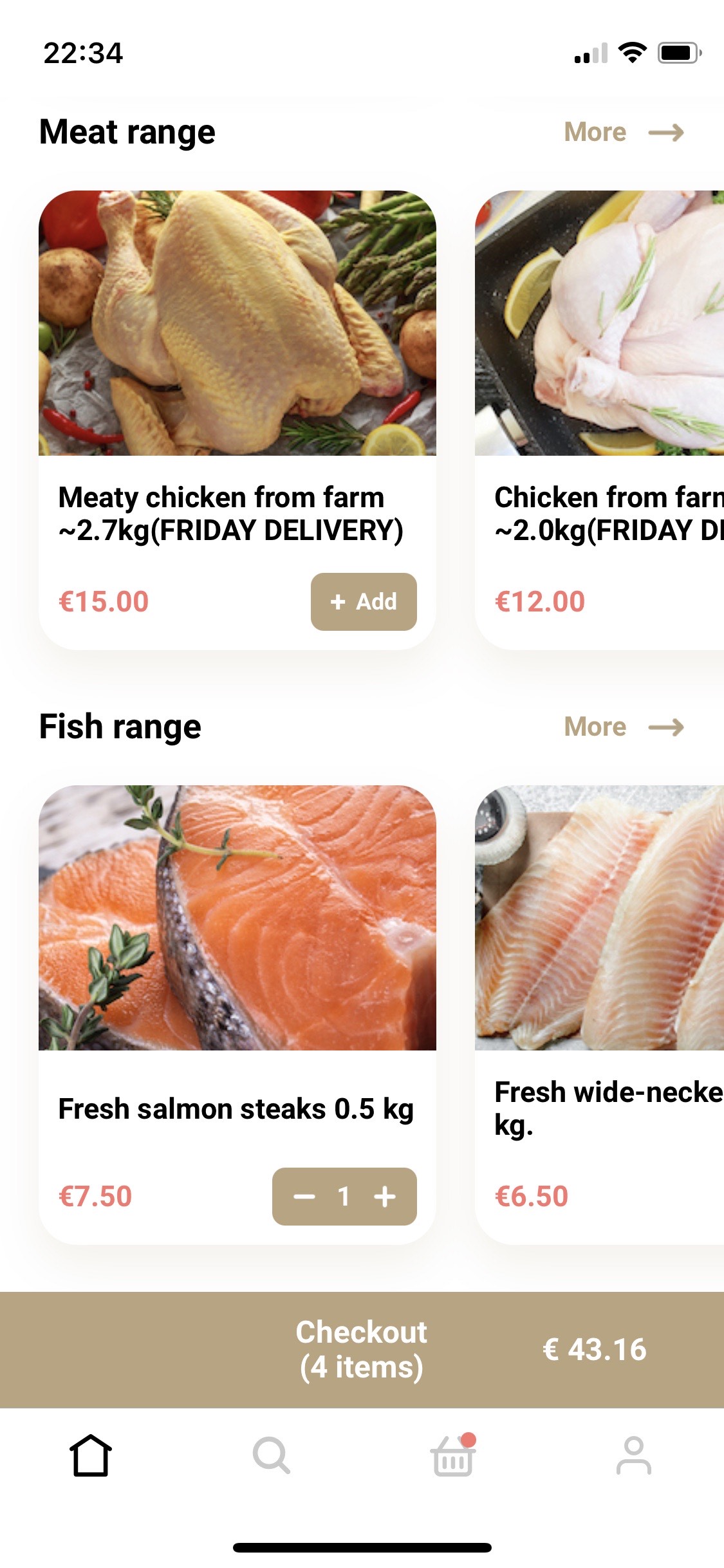This screenshot has width=724, height=1568.
Task: Tap the Wi-Fi status bar icon
Action: click(633, 53)
